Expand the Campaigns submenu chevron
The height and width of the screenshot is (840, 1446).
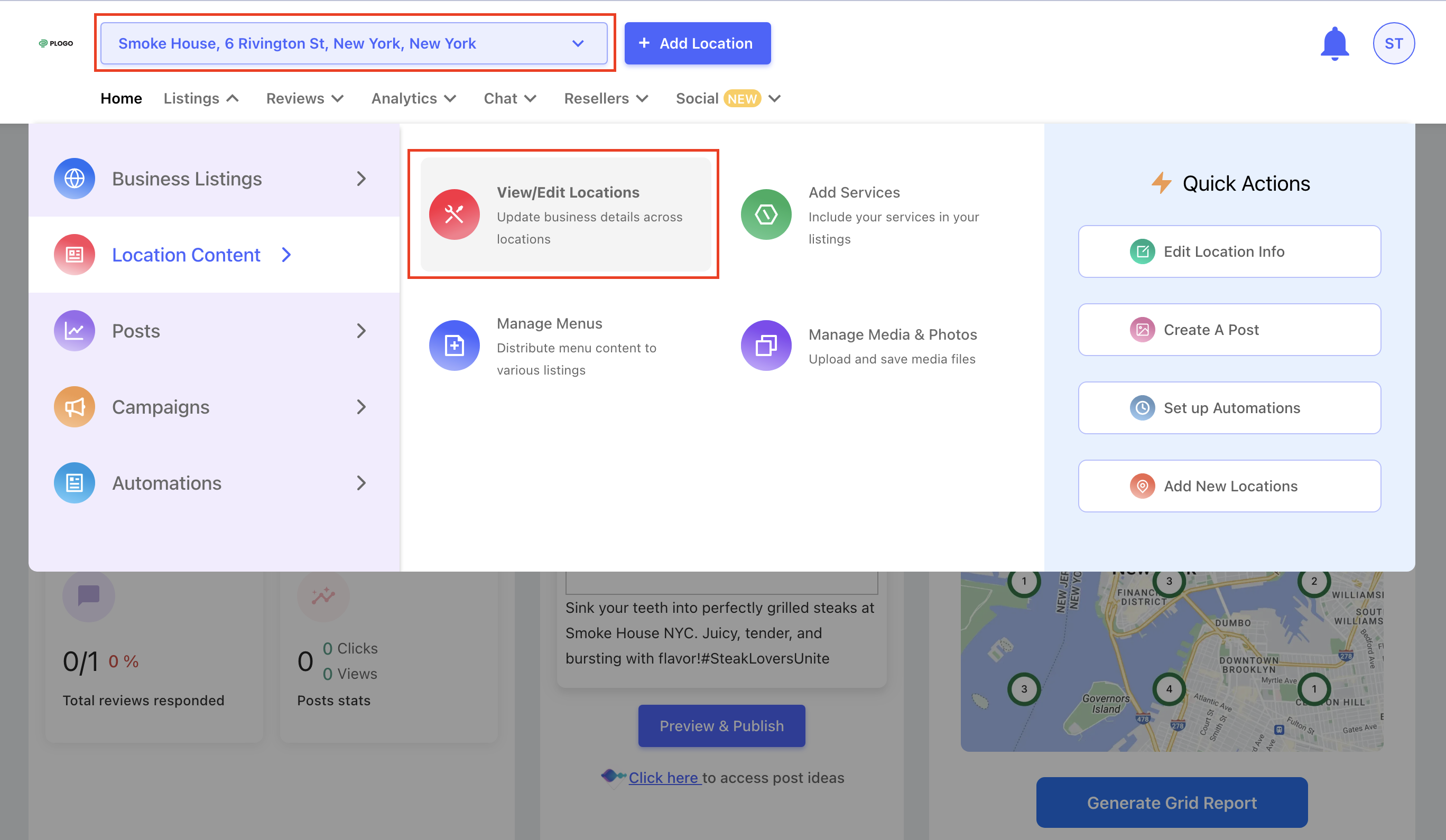[x=361, y=407]
